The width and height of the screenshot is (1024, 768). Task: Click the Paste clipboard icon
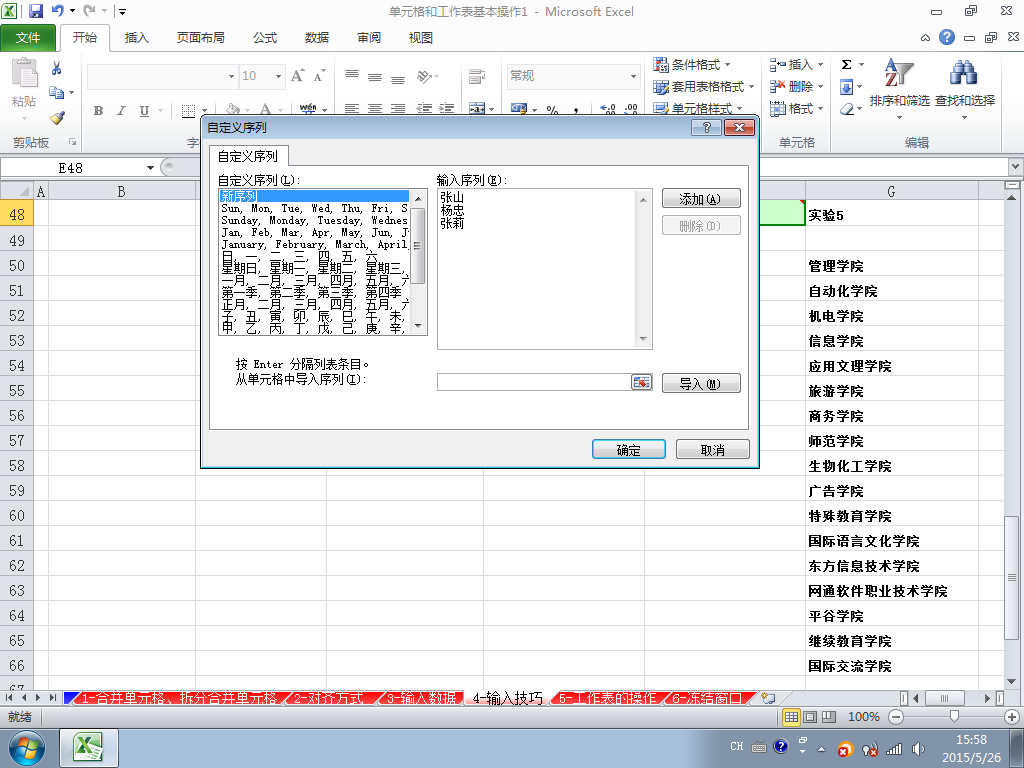click(24, 73)
